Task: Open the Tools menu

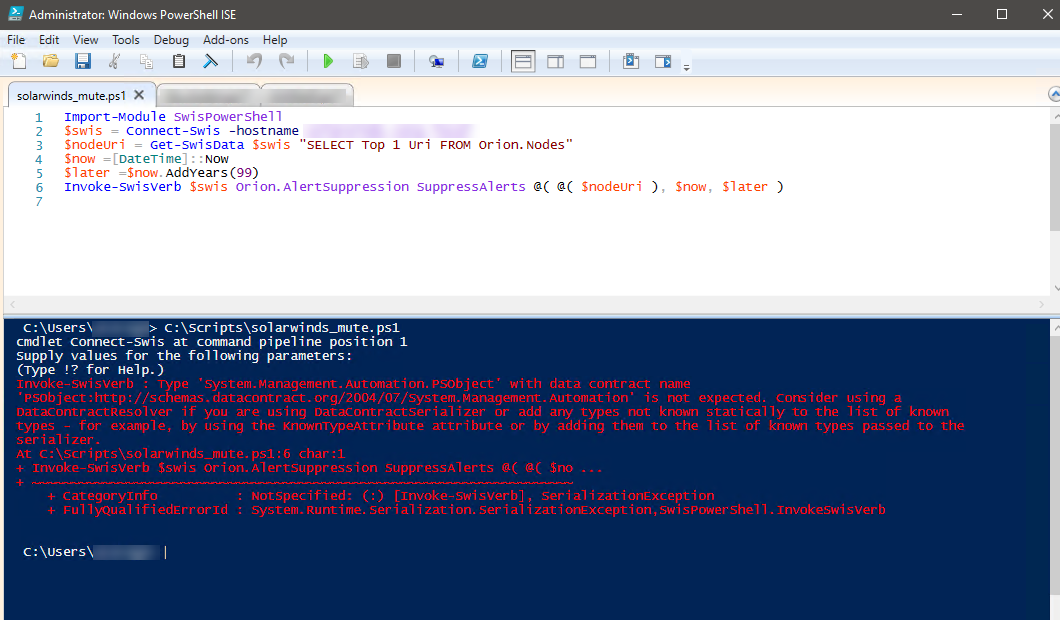Action: [x=126, y=40]
